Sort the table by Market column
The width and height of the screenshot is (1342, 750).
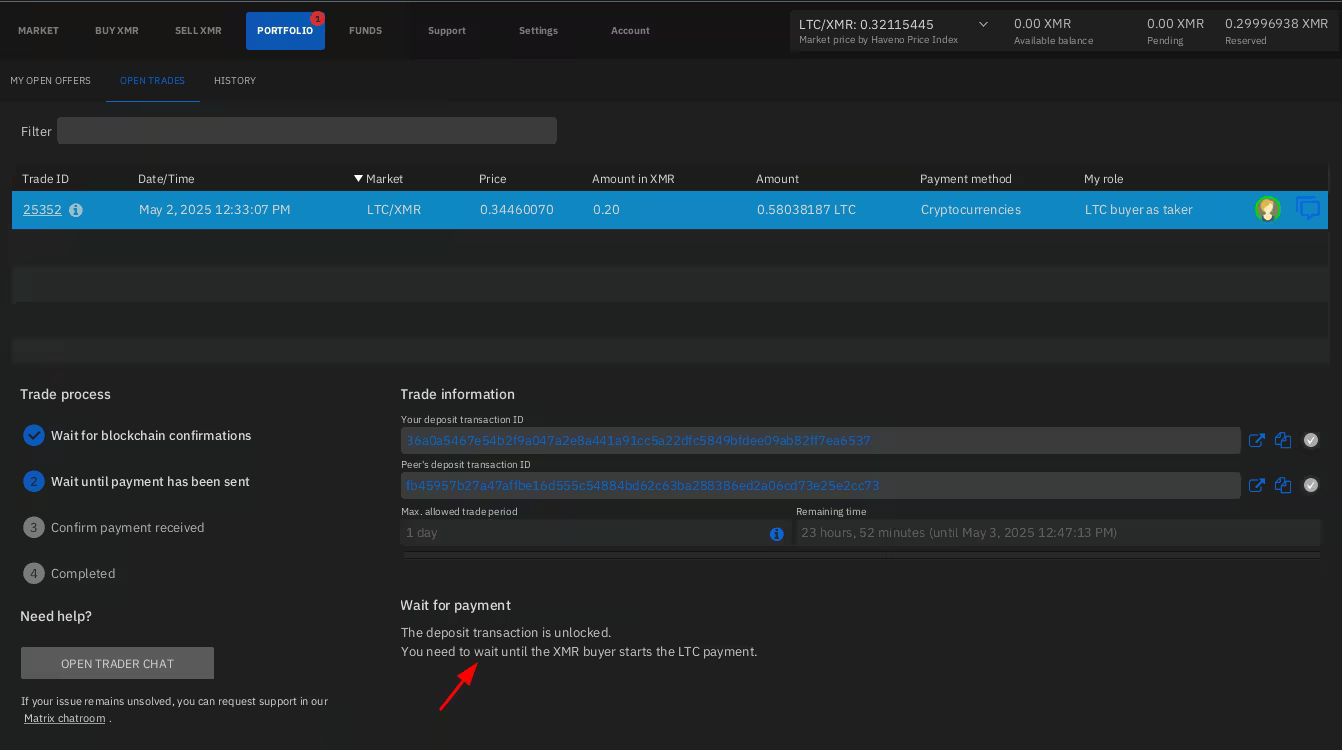[383, 179]
